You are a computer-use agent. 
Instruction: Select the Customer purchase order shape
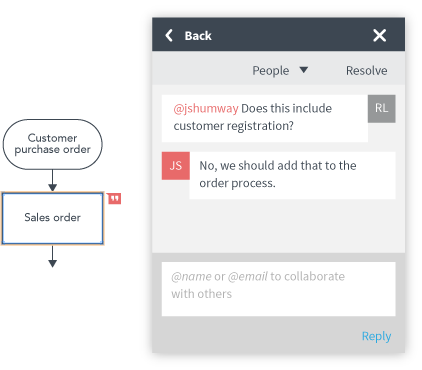coord(53,144)
